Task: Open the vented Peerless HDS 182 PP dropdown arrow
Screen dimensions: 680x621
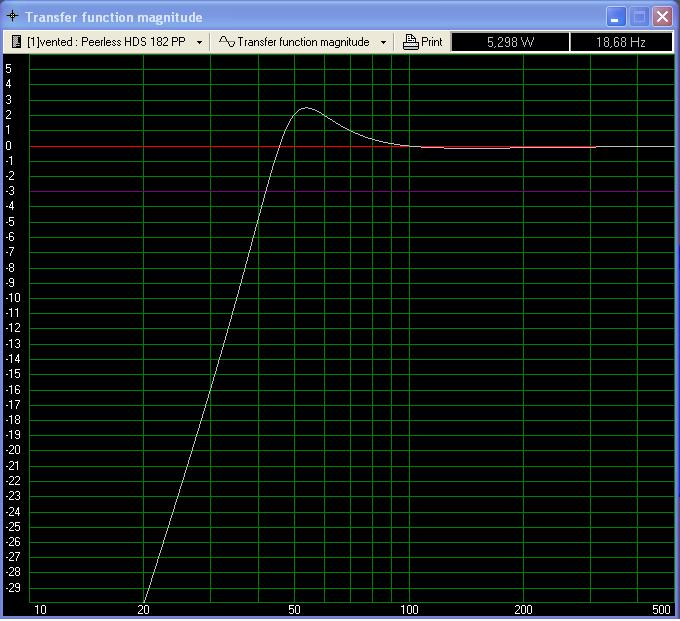Action: click(200, 42)
